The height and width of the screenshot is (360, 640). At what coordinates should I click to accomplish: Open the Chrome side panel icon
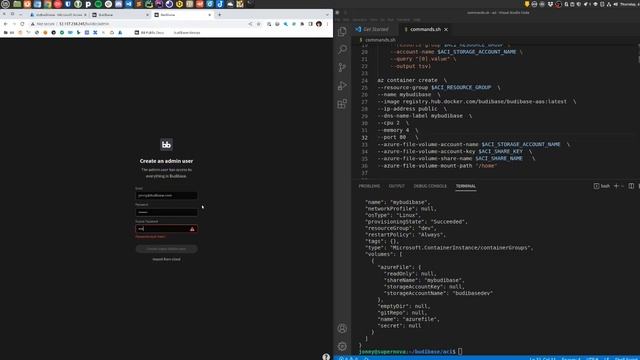pos(310,24)
